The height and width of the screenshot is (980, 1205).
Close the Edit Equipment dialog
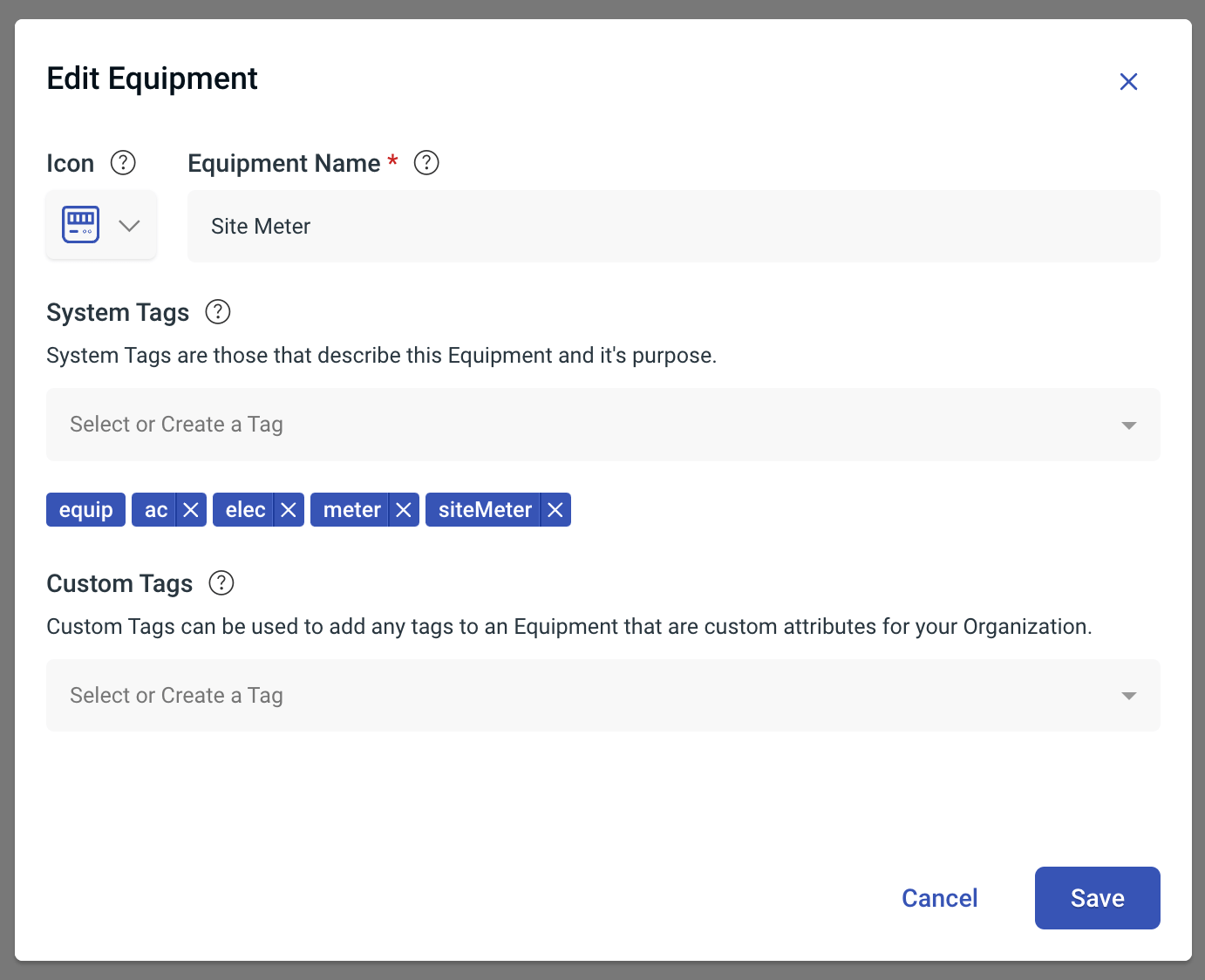pyautogui.click(x=1128, y=81)
